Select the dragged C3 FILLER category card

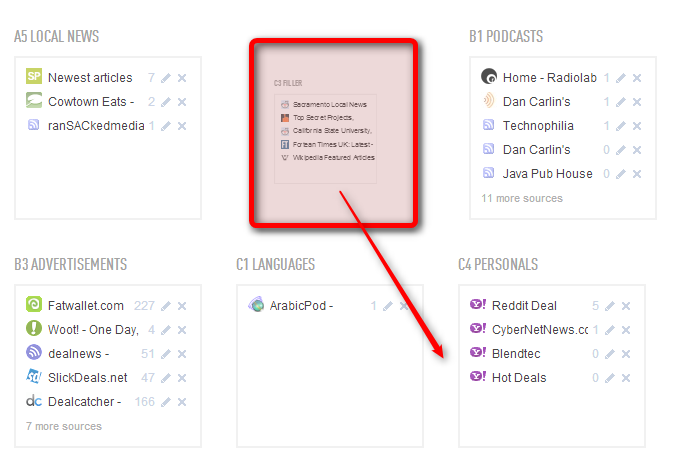pos(334,133)
